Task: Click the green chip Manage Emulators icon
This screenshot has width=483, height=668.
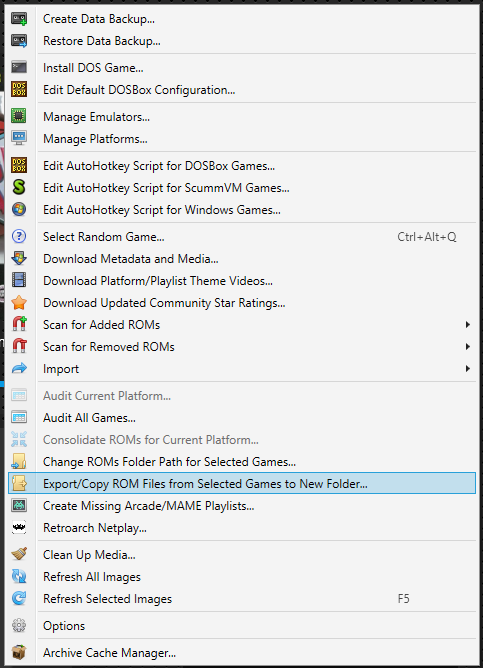Action: [19, 116]
